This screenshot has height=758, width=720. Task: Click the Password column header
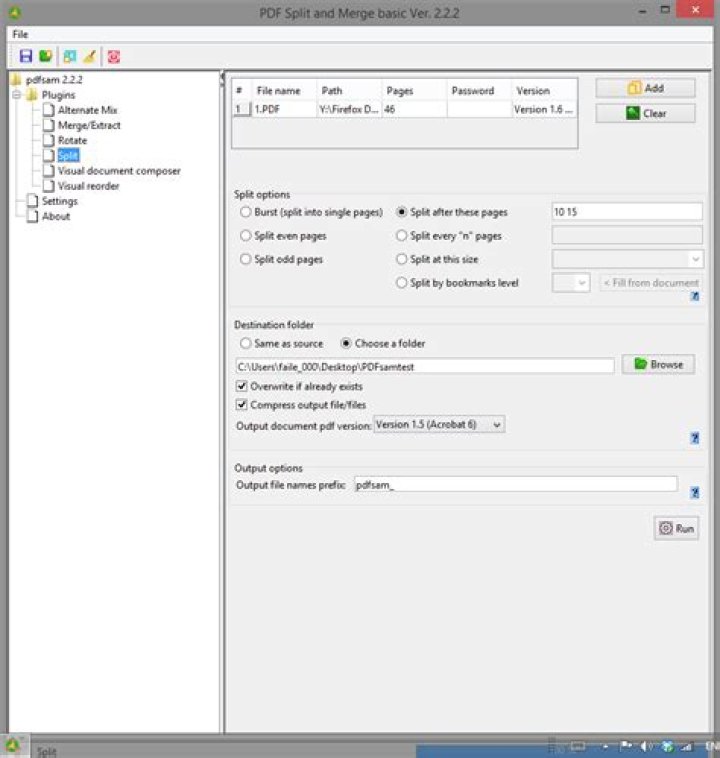click(x=479, y=91)
